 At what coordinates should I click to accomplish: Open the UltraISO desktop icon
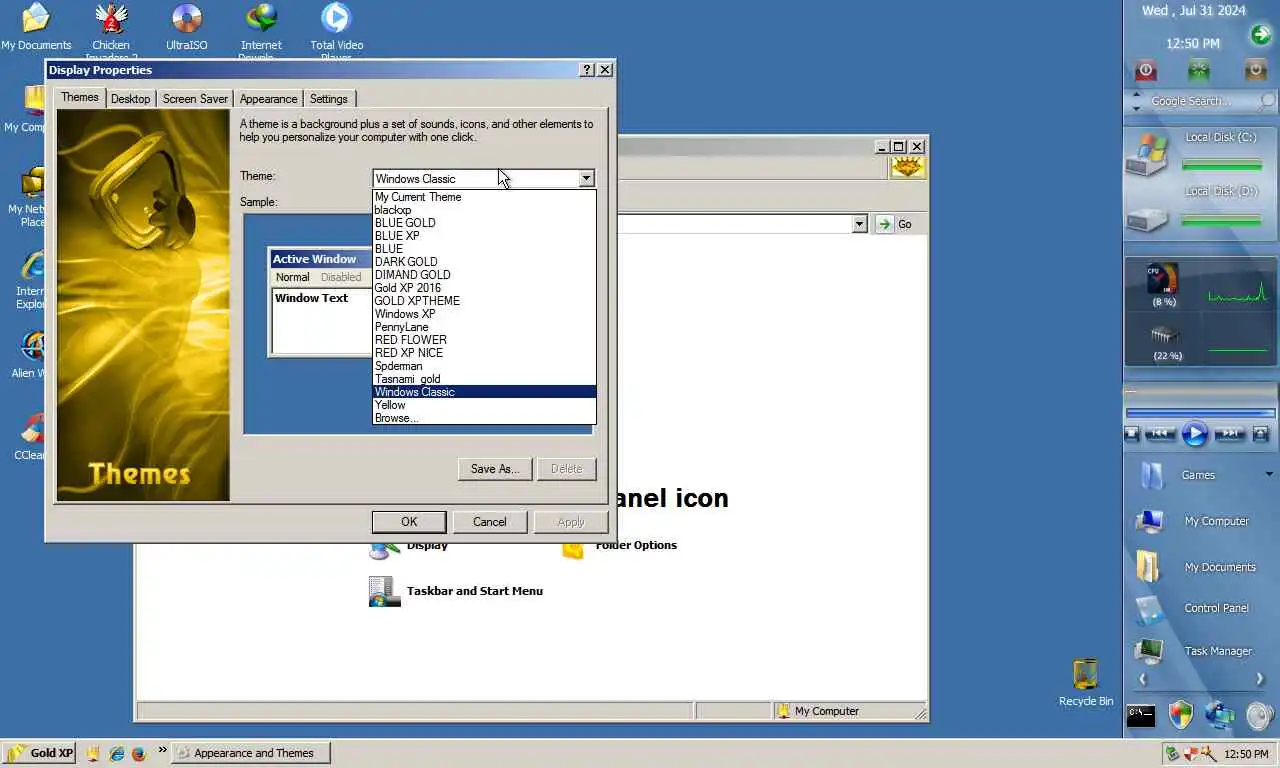[x=187, y=27]
